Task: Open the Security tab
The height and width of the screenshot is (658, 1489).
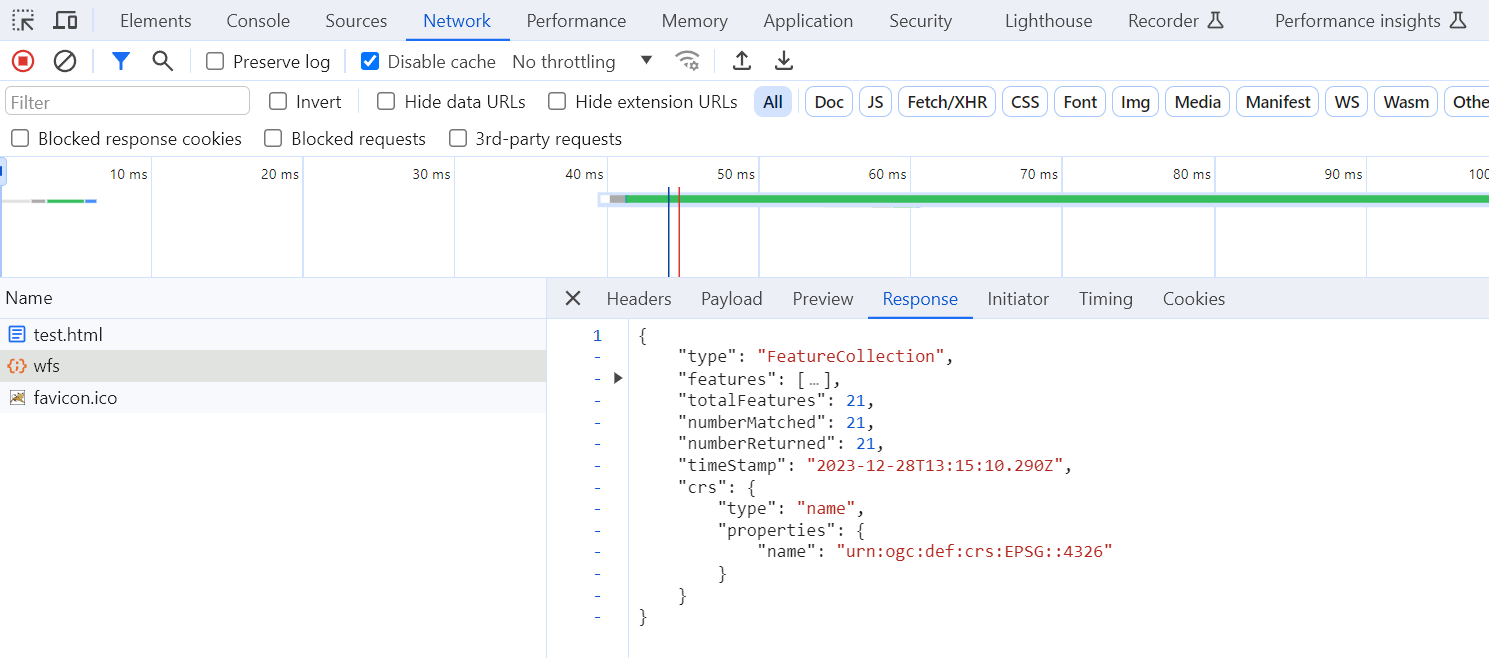Action: (921, 20)
